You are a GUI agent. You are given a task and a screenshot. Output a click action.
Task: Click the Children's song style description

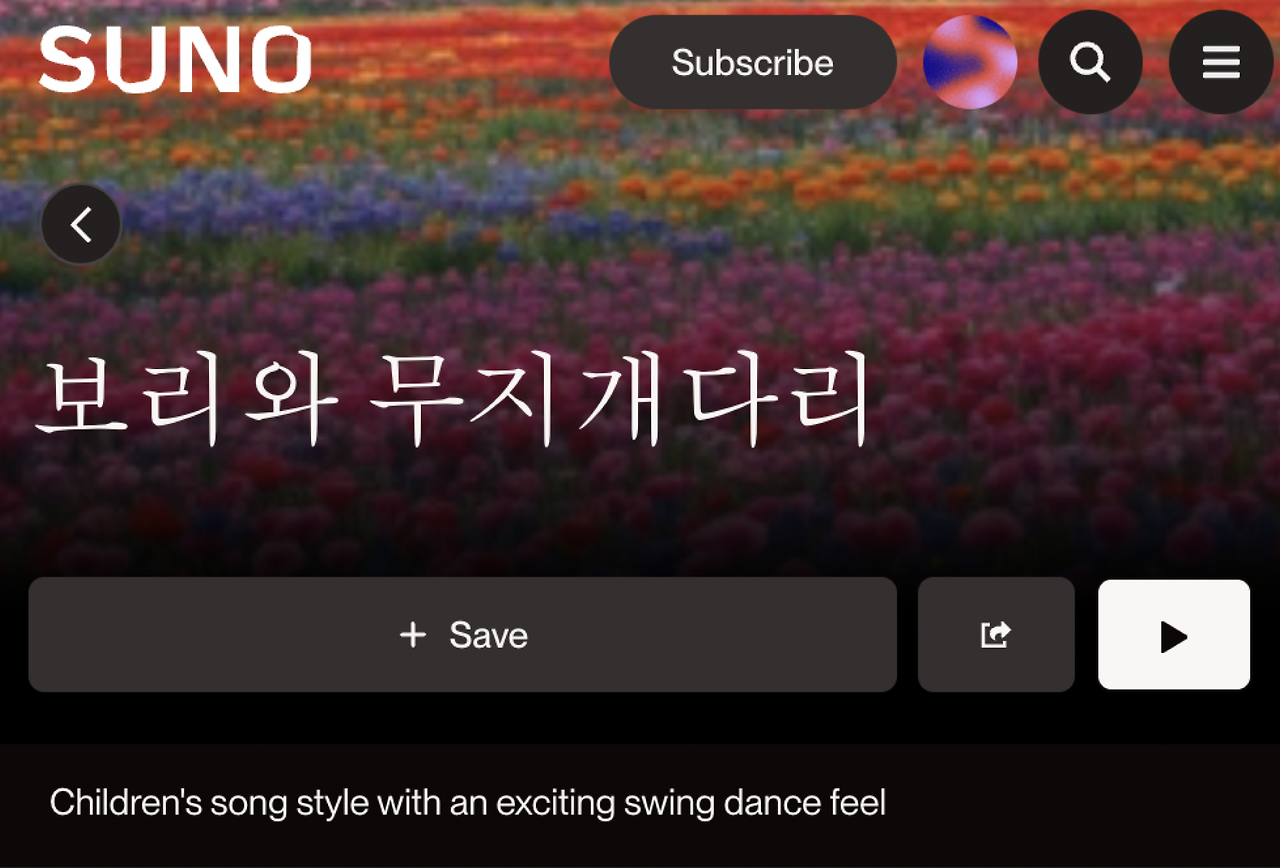[468, 802]
